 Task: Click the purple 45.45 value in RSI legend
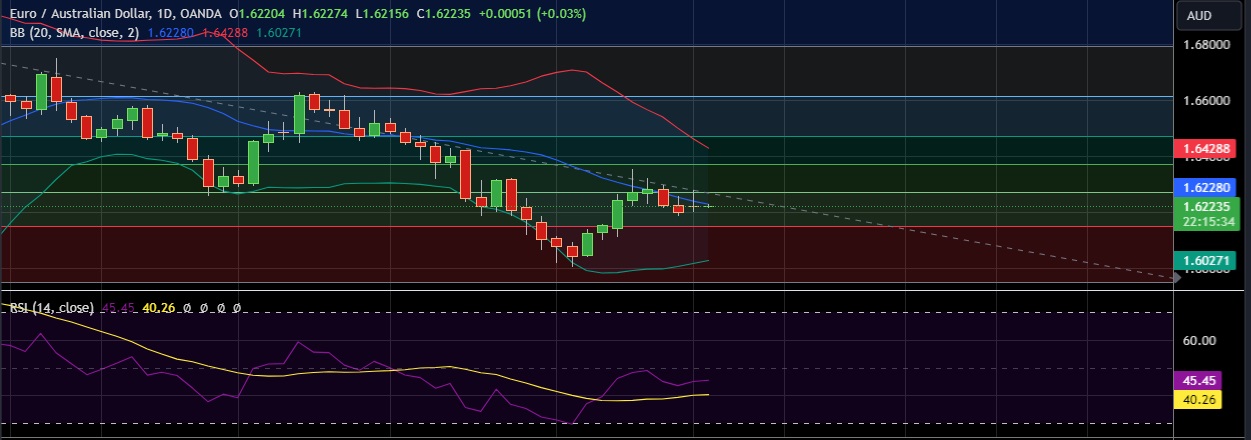click(119, 308)
